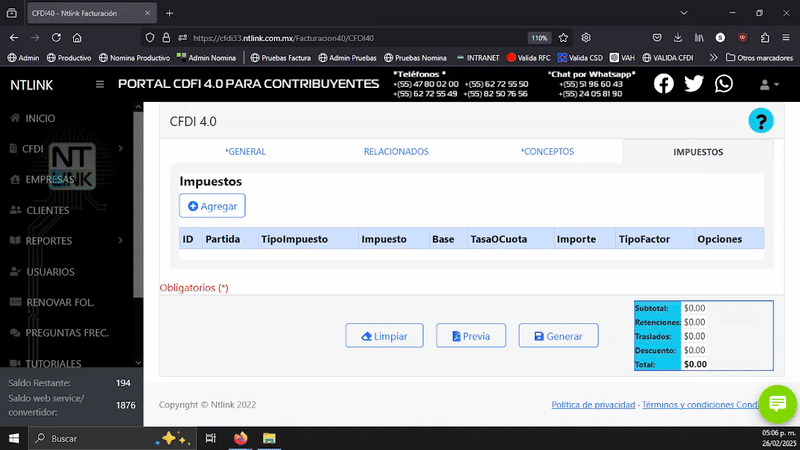Open the Windows Start menu
This screenshot has height=450, width=800.
click(14, 438)
